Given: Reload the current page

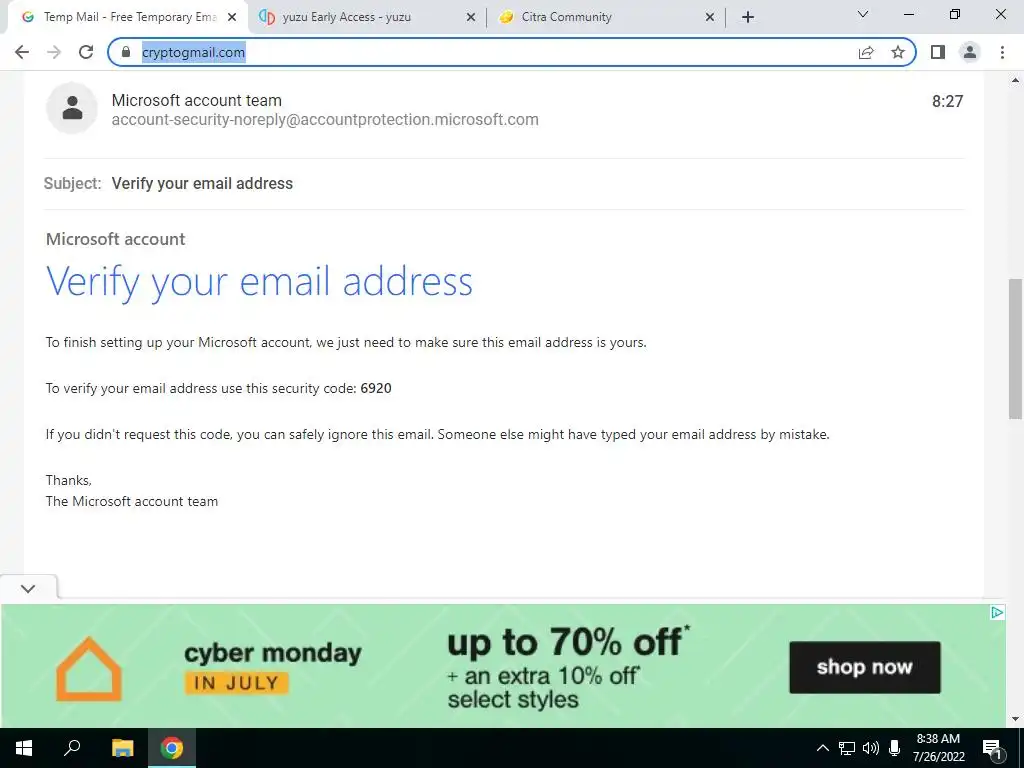Looking at the screenshot, I should coord(86,52).
